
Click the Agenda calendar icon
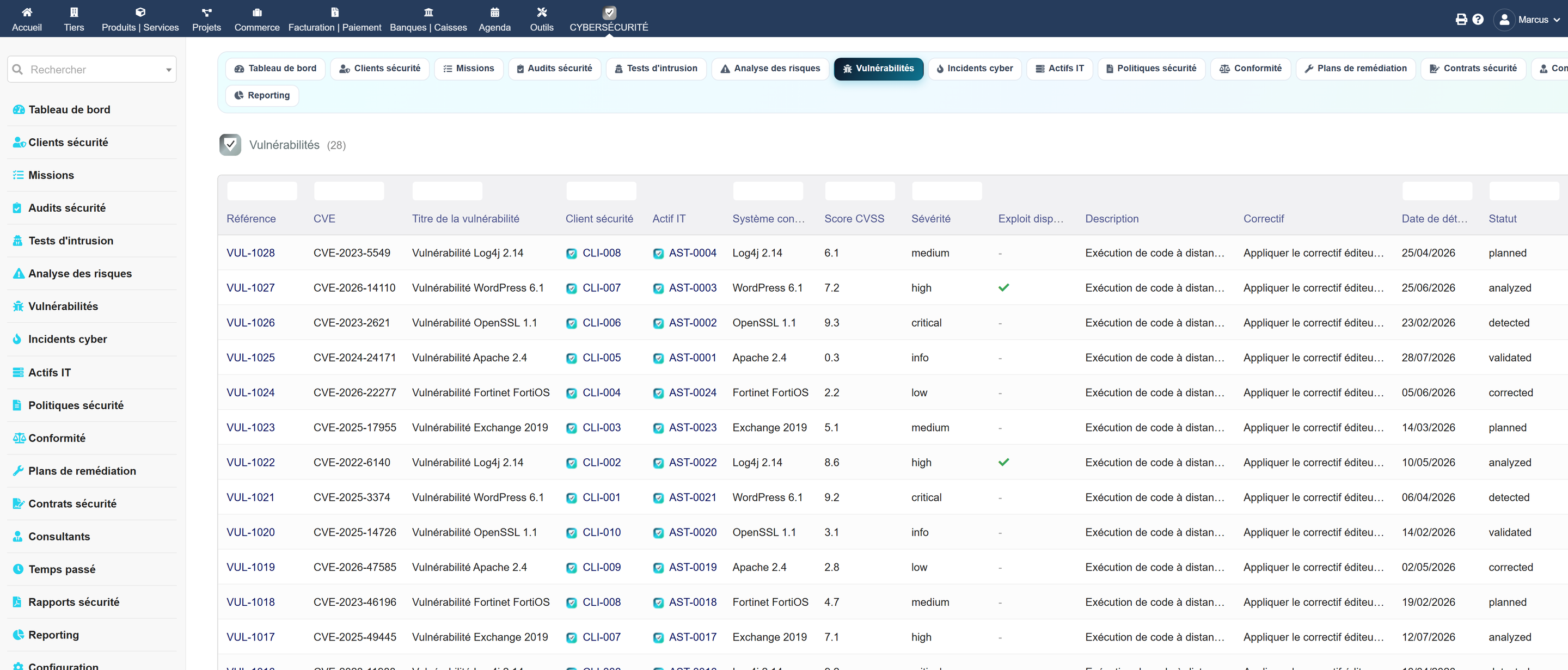tap(494, 12)
